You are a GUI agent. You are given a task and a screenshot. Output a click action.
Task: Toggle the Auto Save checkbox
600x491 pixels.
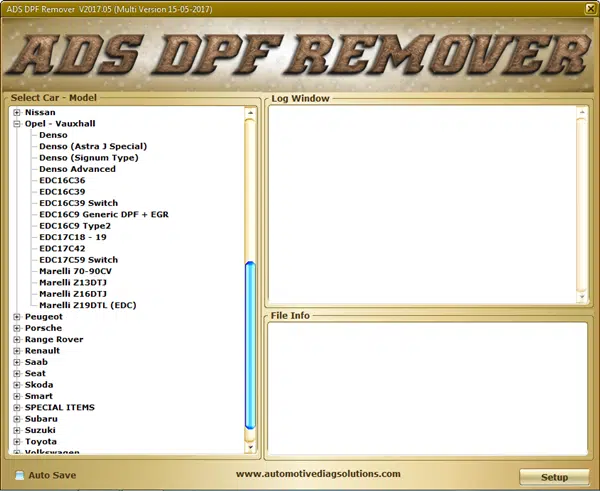point(20,475)
